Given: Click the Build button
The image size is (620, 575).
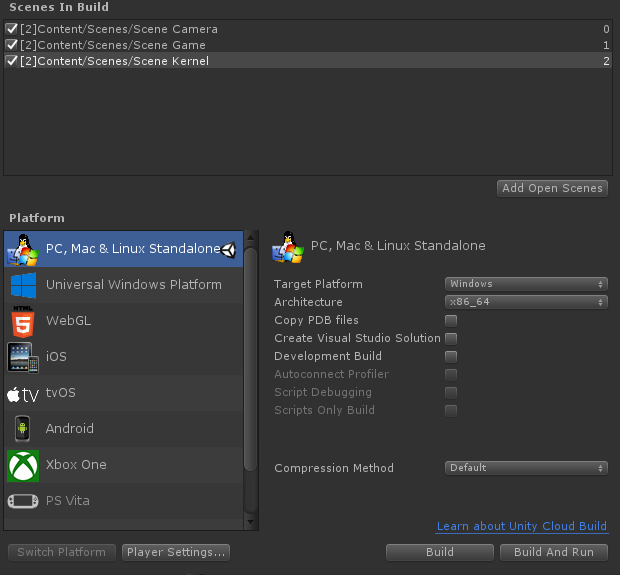Looking at the screenshot, I should [x=440, y=552].
